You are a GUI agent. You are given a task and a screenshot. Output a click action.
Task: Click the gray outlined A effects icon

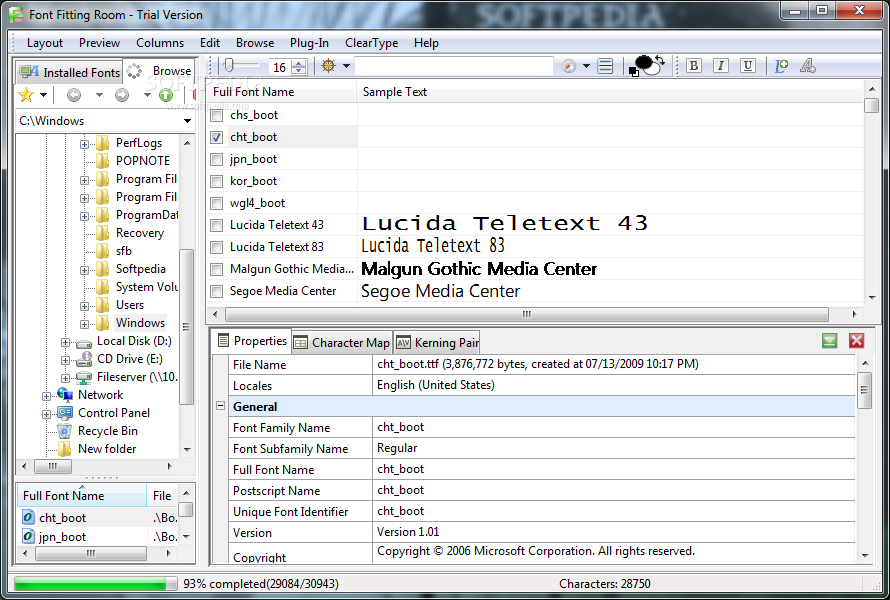pos(808,66)
